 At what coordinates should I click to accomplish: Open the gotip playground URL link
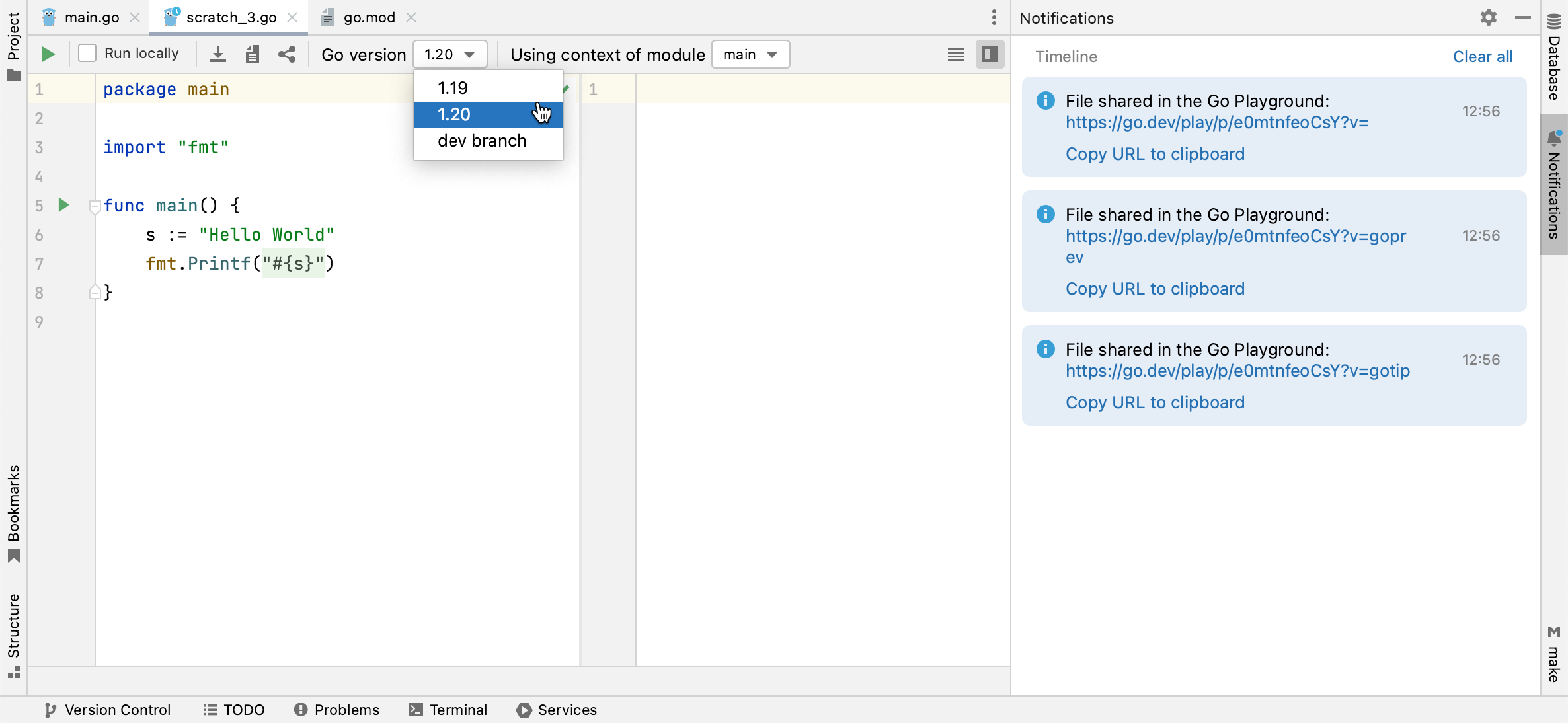tap(1237, 371)
